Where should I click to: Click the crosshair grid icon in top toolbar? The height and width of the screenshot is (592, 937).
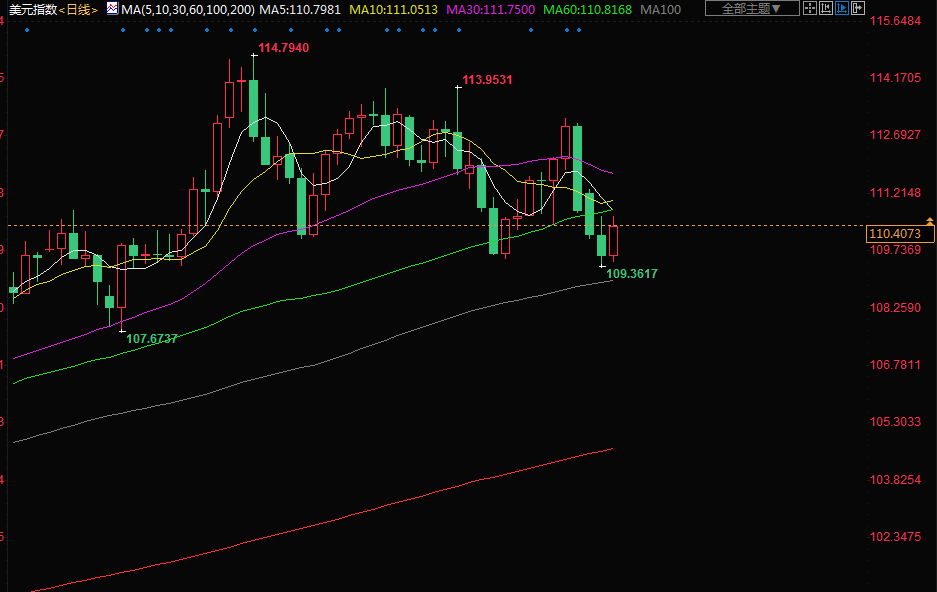pyautogui.click(x=810, y=9)
